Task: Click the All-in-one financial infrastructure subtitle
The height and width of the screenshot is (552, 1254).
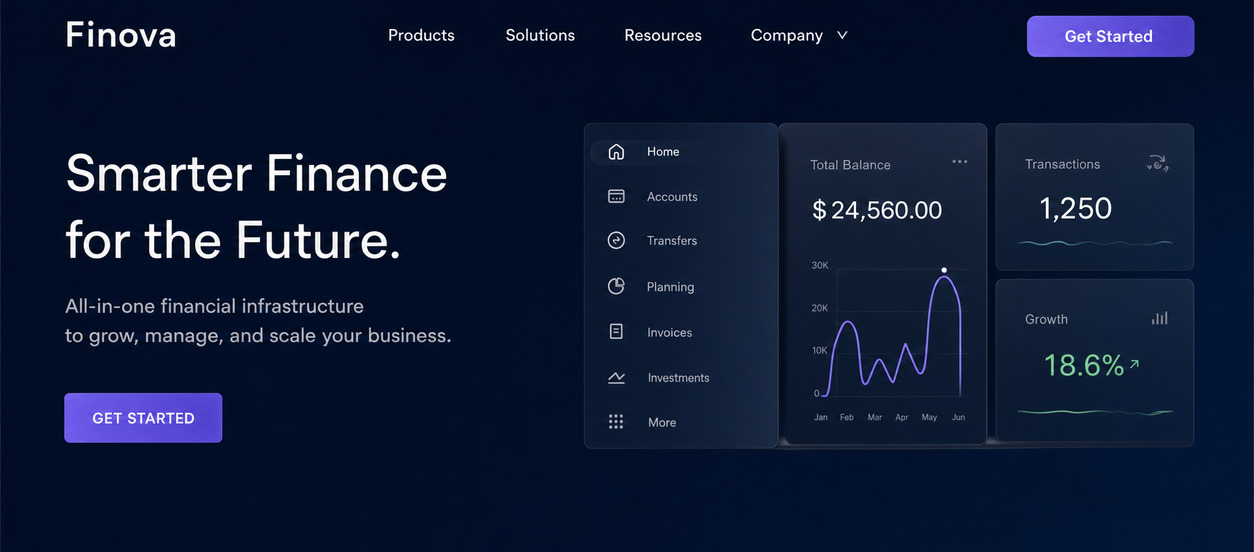Action: (214, 306)
